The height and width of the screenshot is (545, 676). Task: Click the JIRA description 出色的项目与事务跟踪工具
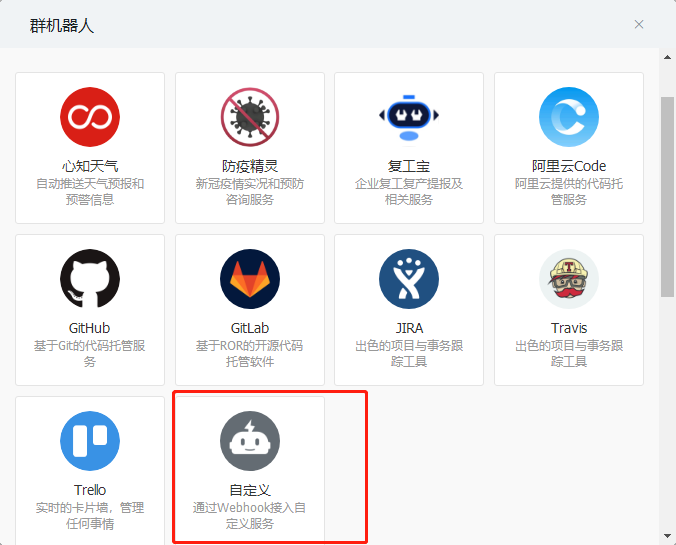(x=409, y=354)
